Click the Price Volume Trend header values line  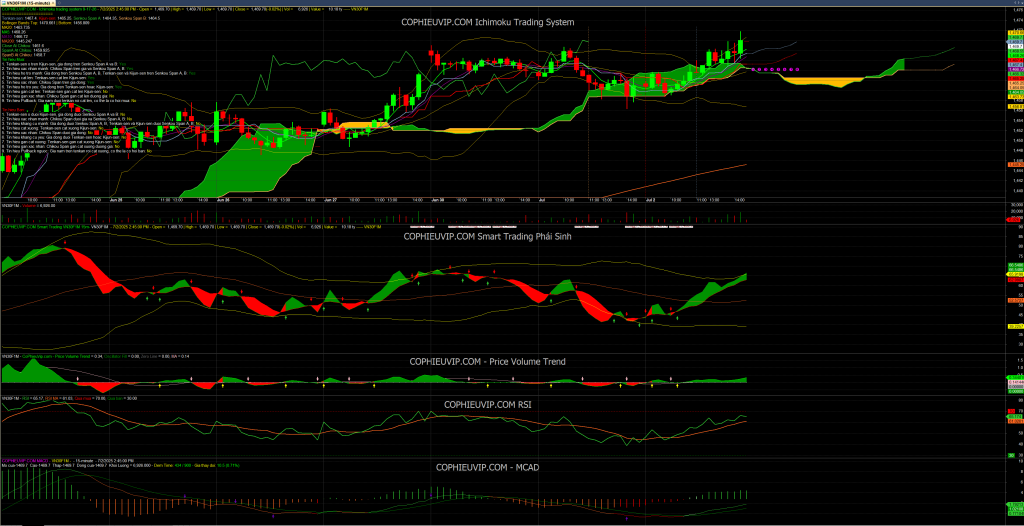95,356
